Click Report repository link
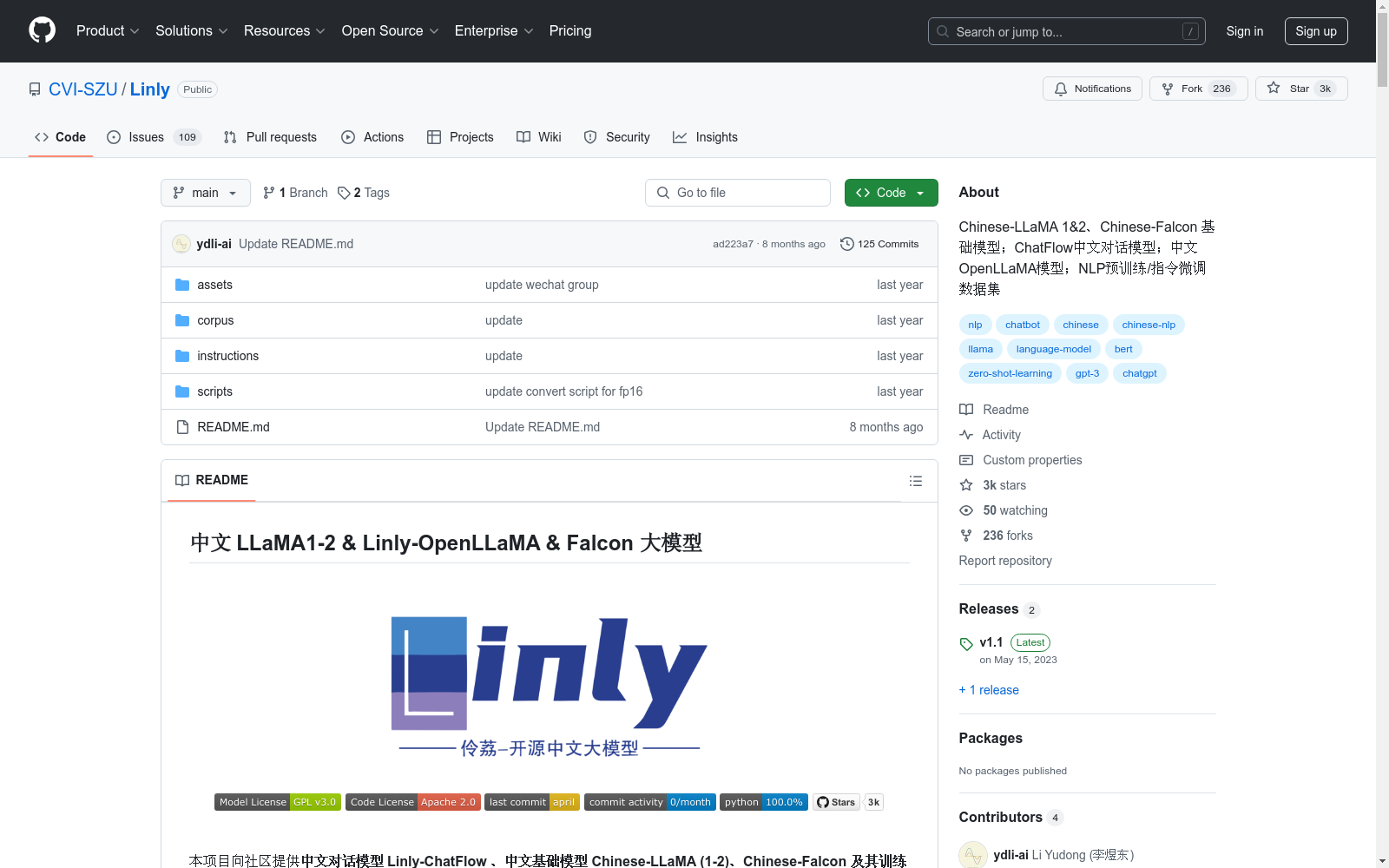1389x868 pixels. click(x=1005, y=561)
